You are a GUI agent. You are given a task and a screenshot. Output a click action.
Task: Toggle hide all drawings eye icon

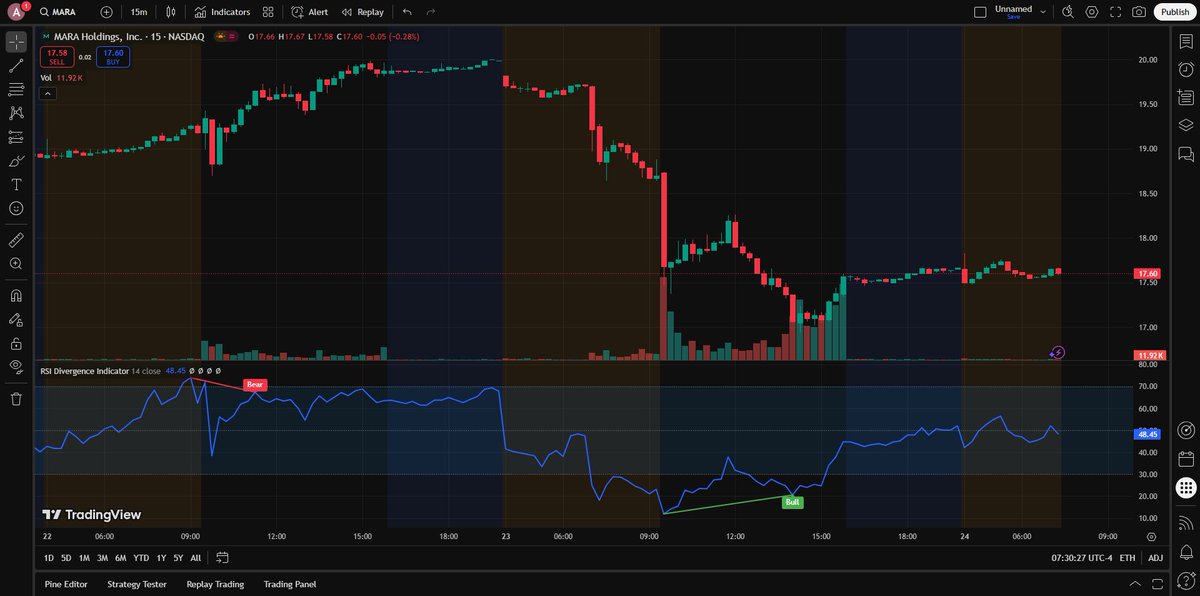[x=16, y=367]
